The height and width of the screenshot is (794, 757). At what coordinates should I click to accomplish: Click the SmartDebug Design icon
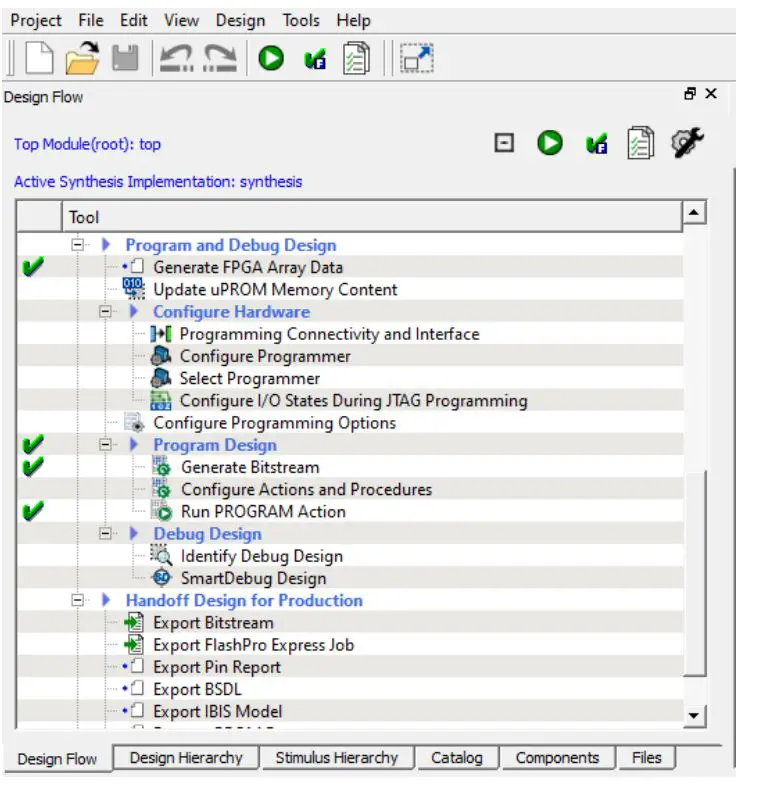tap(162, 578)
